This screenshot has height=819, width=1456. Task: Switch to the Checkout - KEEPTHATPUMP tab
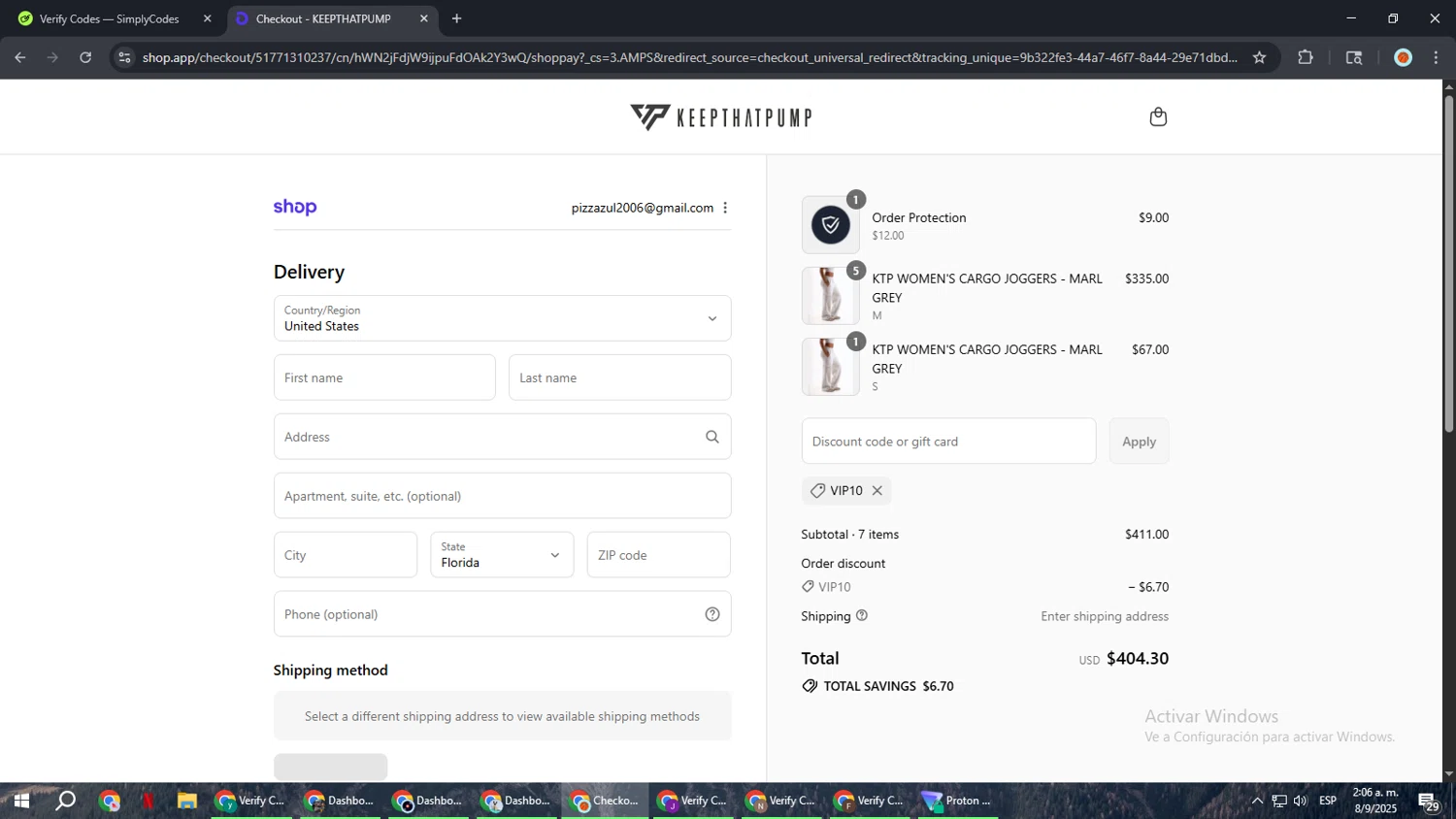[332, 18]
